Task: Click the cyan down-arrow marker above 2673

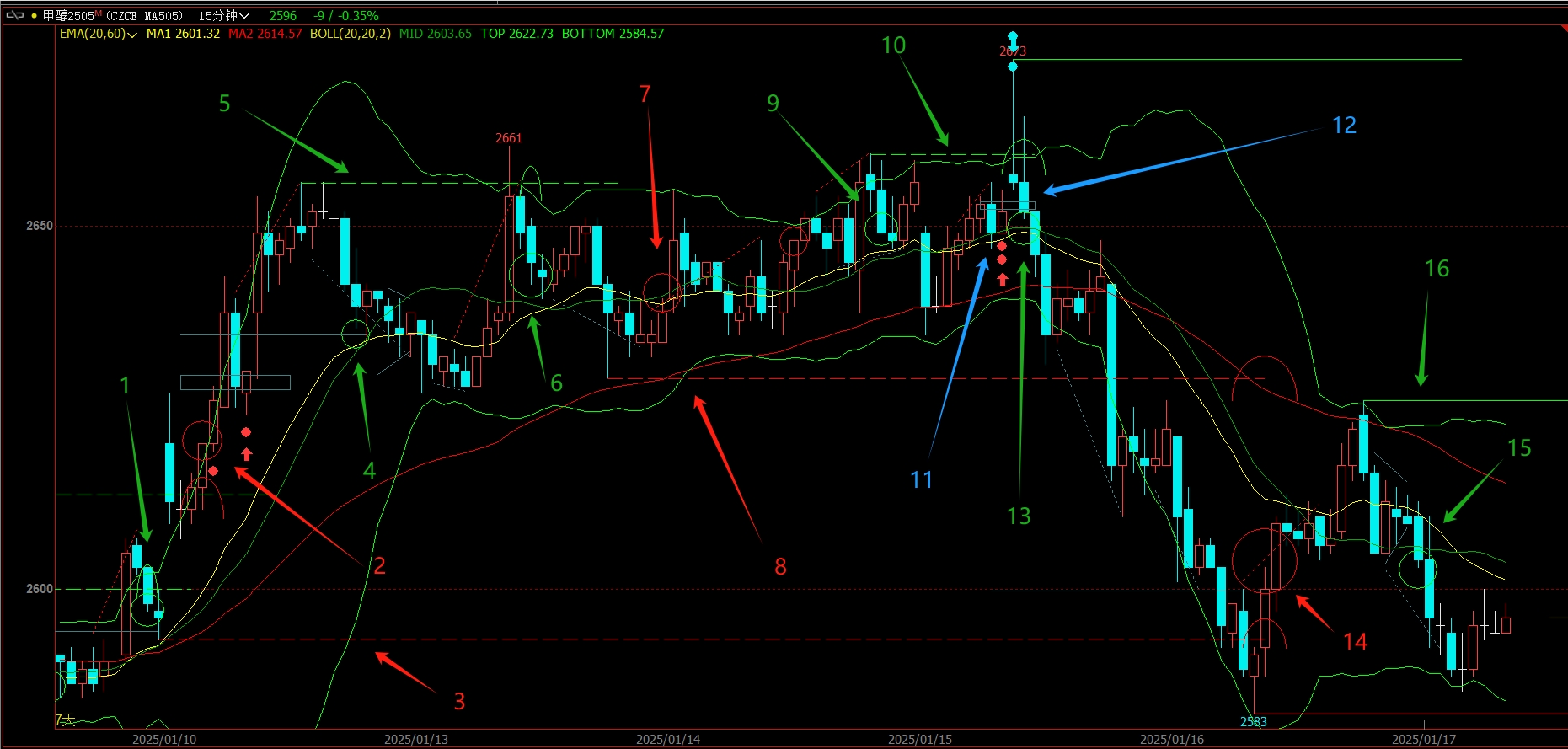Action: point(1013,38)
